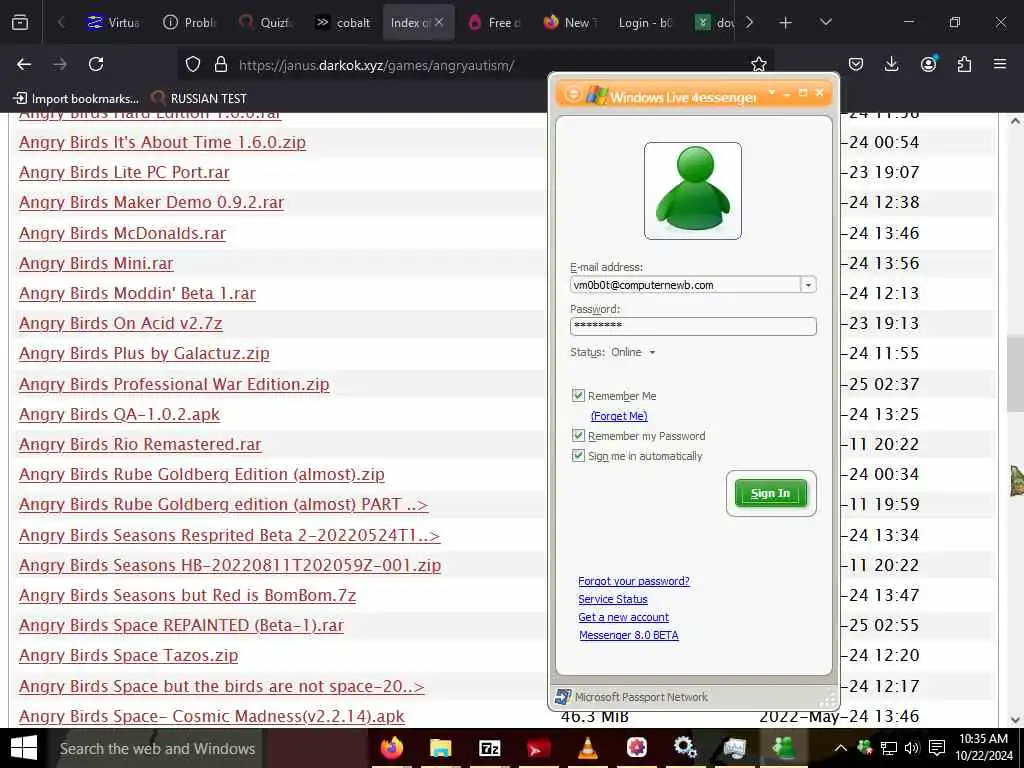
Task: Toggle the Remember Me checkbox
Action: coord(578,396)
